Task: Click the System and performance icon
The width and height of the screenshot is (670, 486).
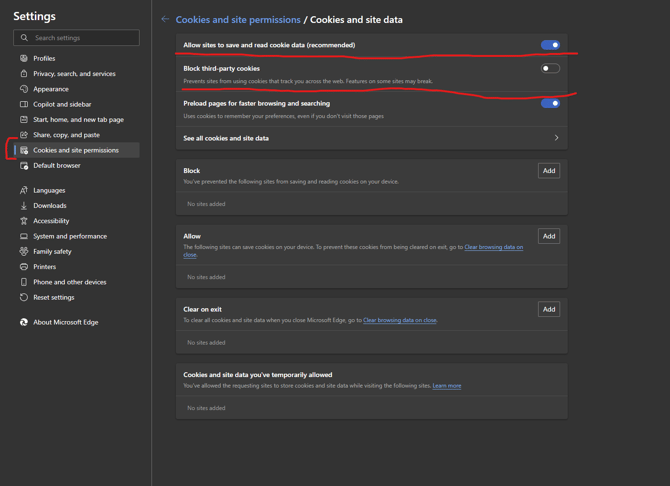Action: coord(24,236)
